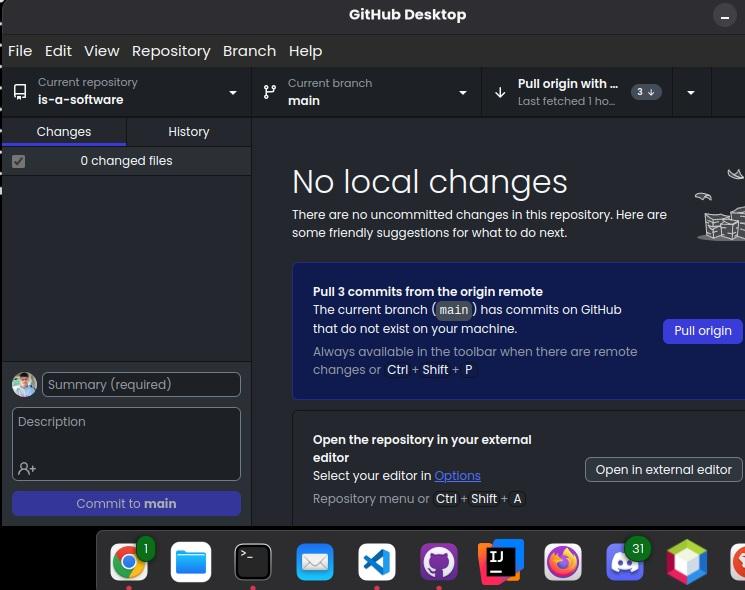The width and height of the screenshot is (745, 590).
Task: Launch IntelliJ IDEA from the dock
Action: coord(501,561)
